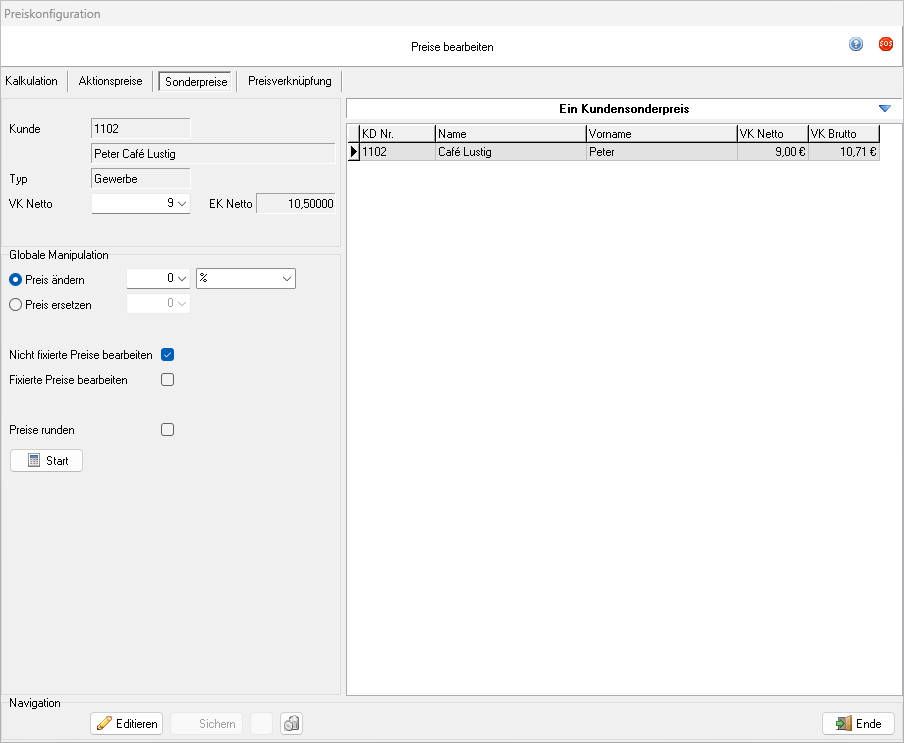The image size is (904, 743).
Task: Switch to the Kalkulation tab
Action: click(32, 81)
